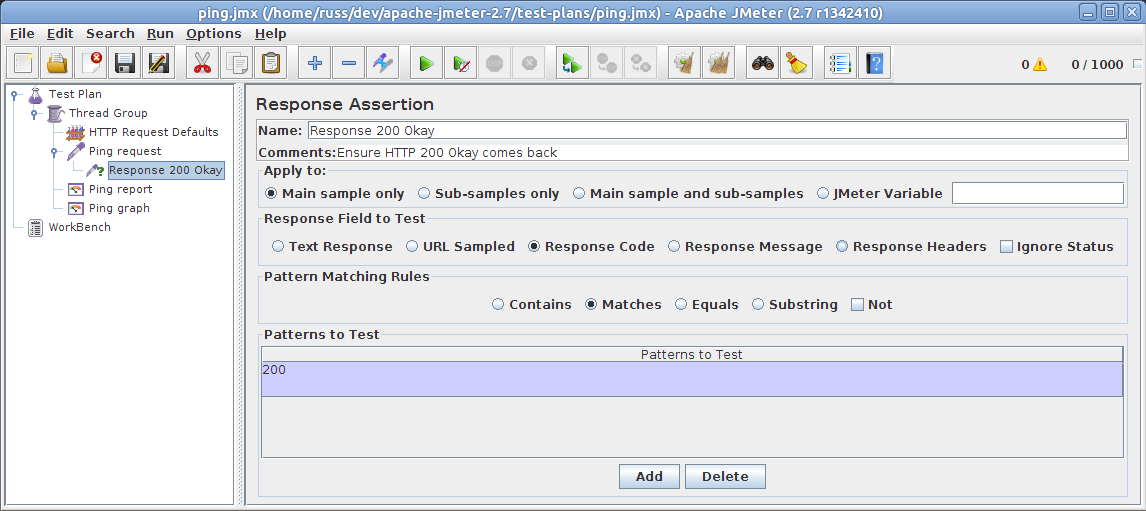Screen dimensions: 1146x511
Task: Copy with the two-pages toolbar icon
Action: coord(237,64)
